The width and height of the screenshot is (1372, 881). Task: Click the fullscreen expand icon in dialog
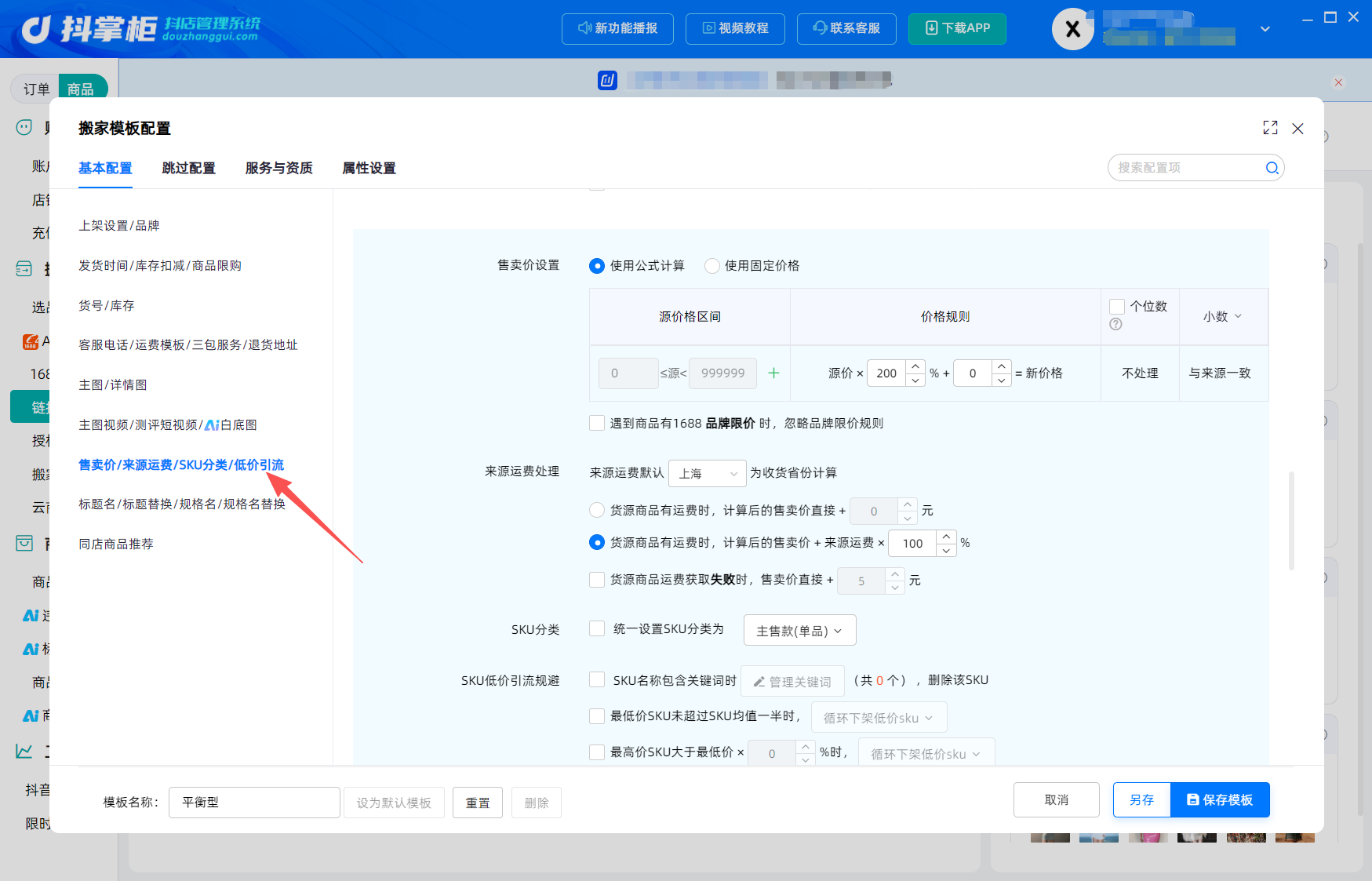click(x=1270, y=128)
